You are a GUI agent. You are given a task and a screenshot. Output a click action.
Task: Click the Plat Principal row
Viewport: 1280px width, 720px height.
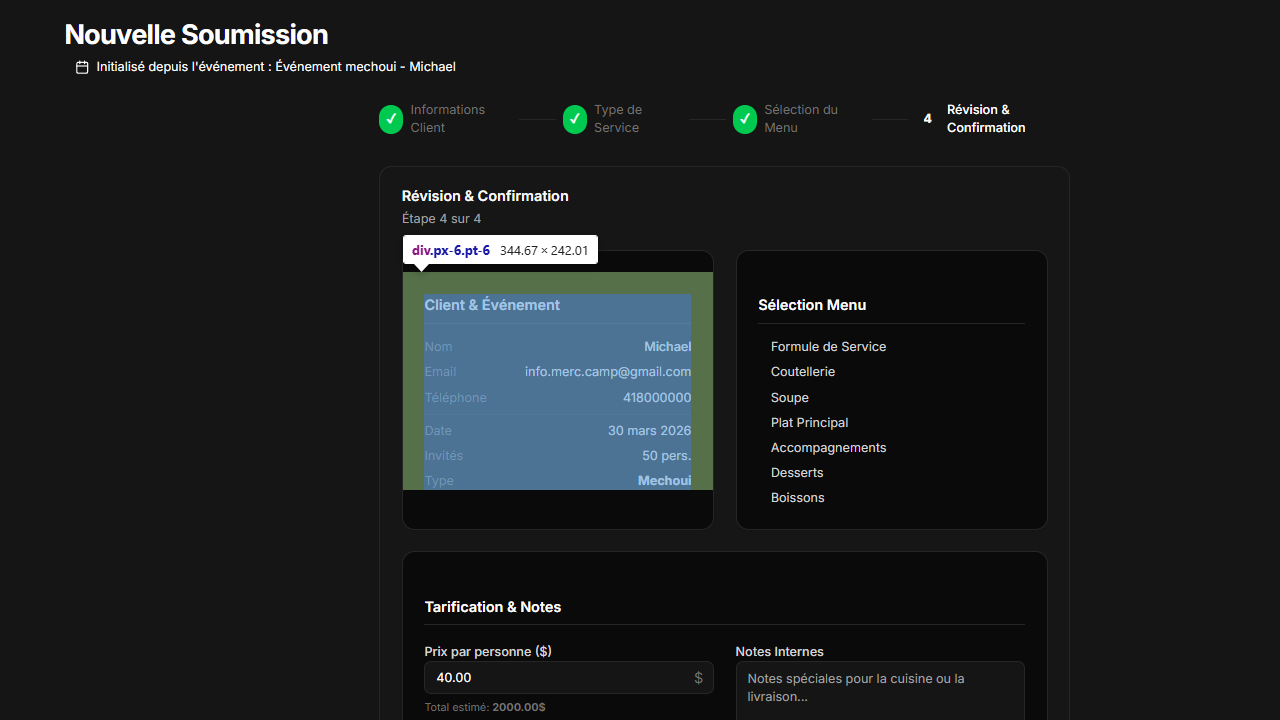pos(810,423)
